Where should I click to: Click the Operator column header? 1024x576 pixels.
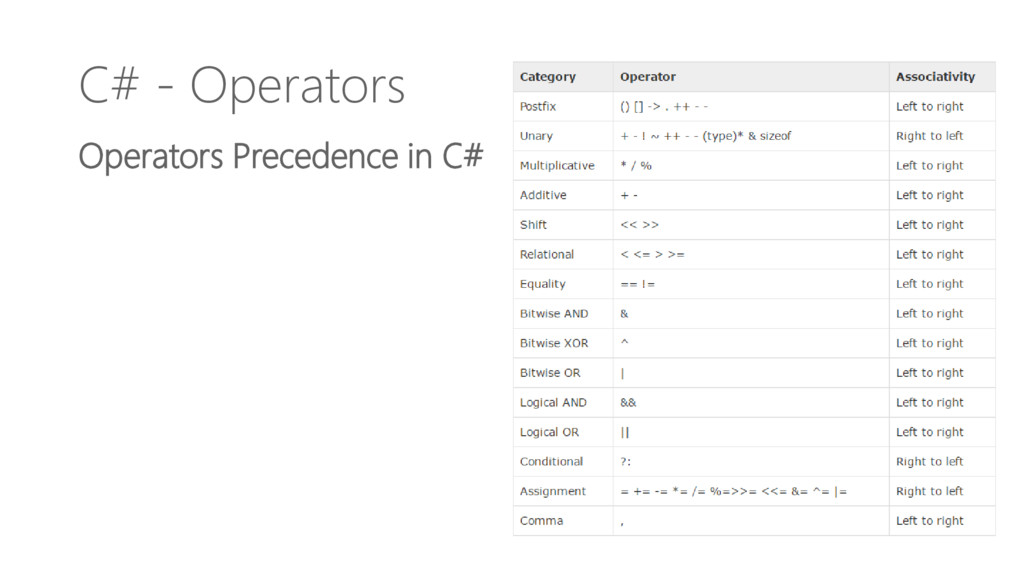751,76
